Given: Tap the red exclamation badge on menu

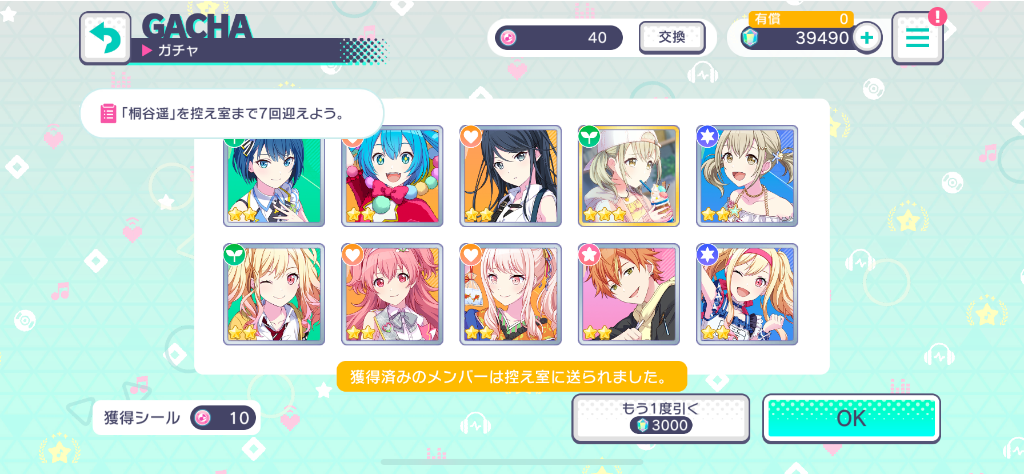Looking at the screenshot, I should coord(937,16).
